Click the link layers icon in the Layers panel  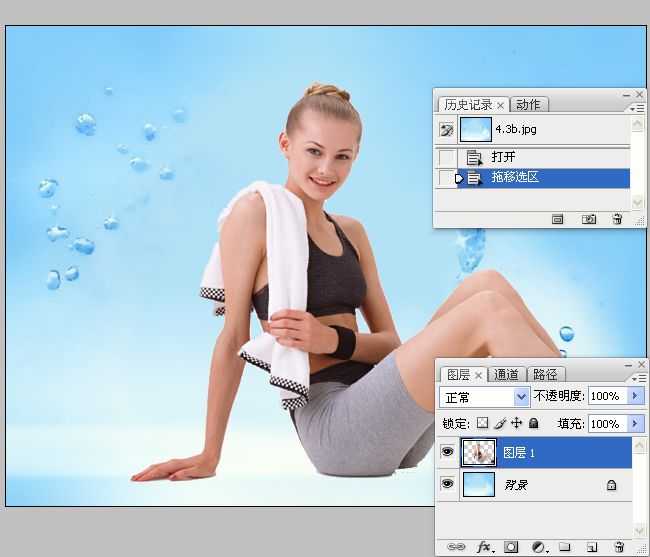tap(455, 547)
